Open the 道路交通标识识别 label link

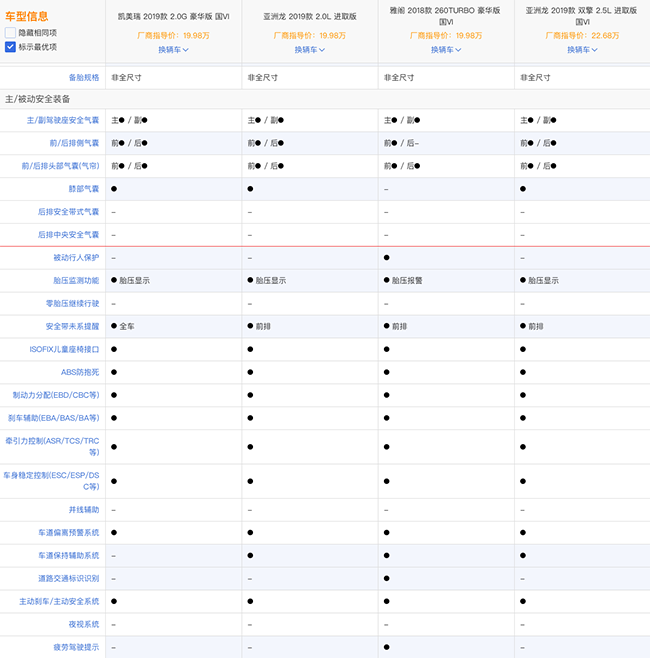68,579
